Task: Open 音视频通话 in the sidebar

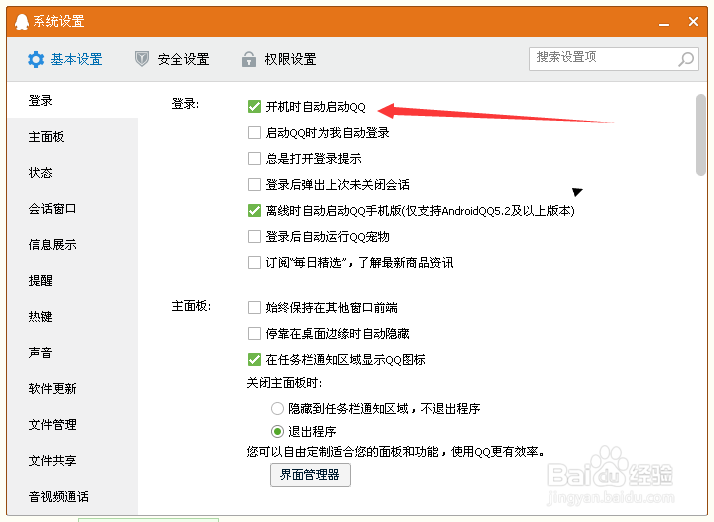Action: click(x=72, y=496)
